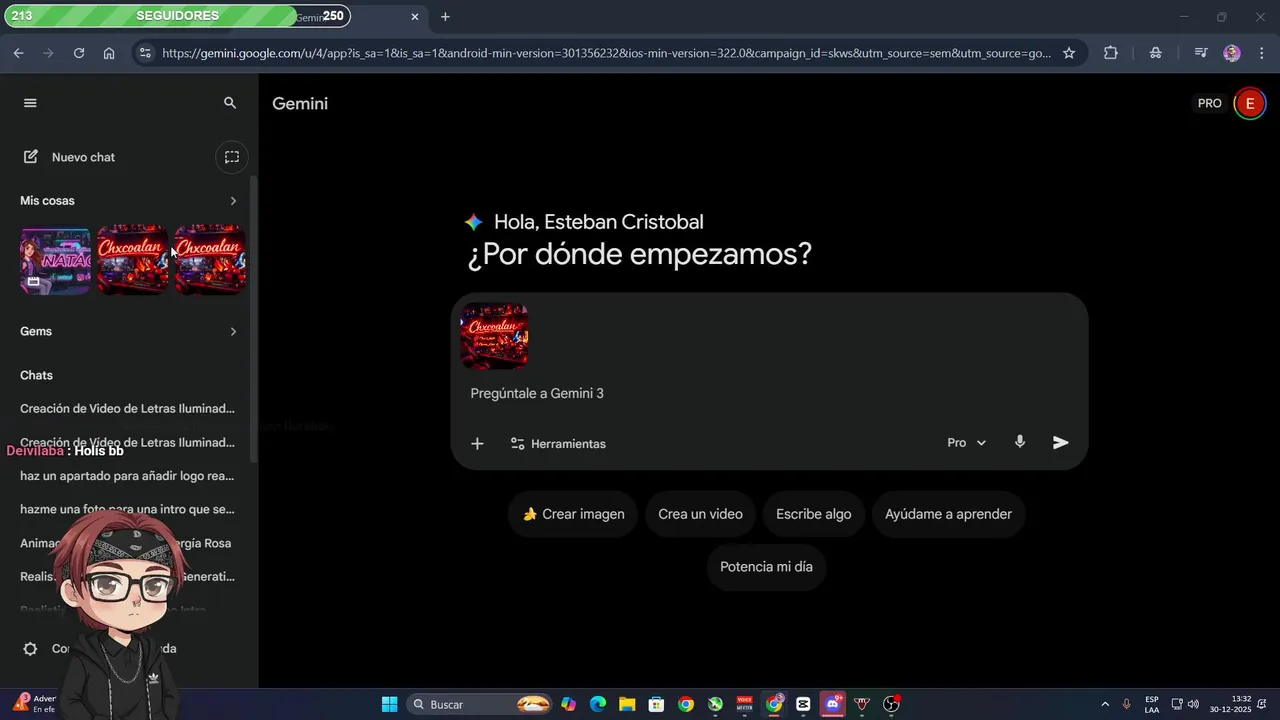Screen dimensions: 1280x720
Task: Click the plus add-files button in prompt
Action: (477, 444)
